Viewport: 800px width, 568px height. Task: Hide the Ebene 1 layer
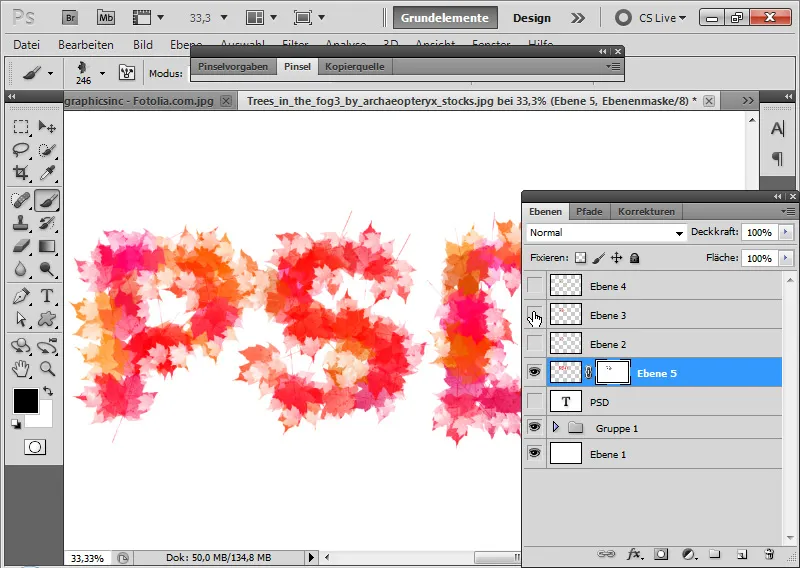pos(534,453)
